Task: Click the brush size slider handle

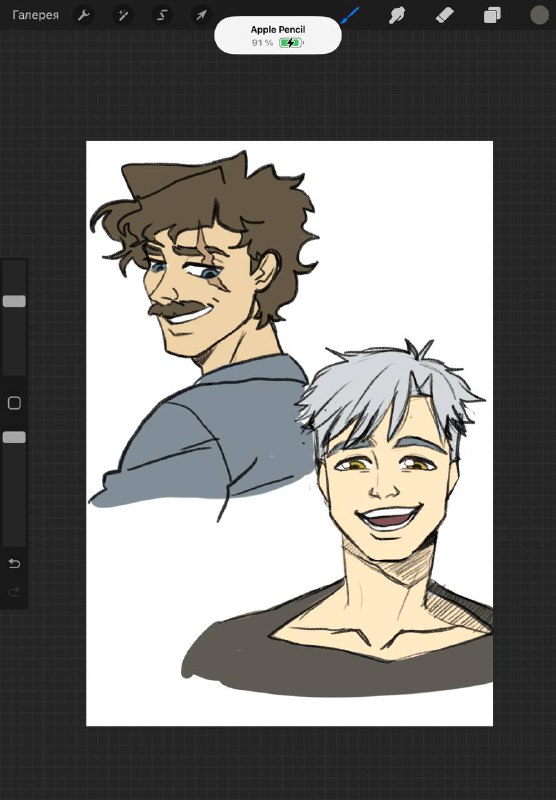Action: point(14,301)
